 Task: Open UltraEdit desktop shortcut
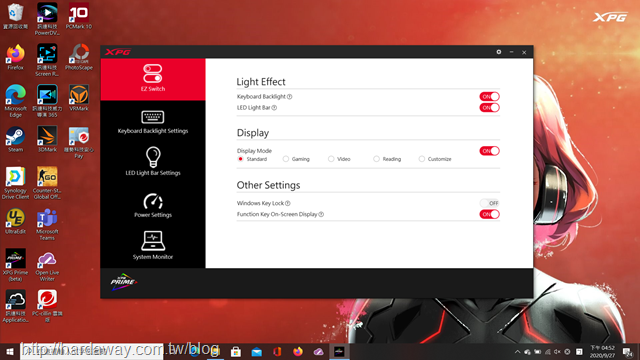coord(16,221)
